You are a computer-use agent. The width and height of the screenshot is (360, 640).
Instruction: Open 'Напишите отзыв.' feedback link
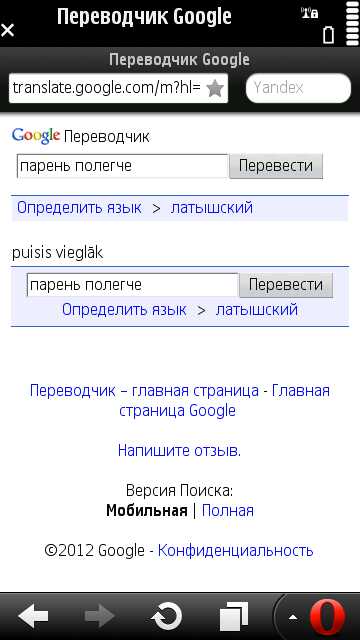click(x=180, y=451)
